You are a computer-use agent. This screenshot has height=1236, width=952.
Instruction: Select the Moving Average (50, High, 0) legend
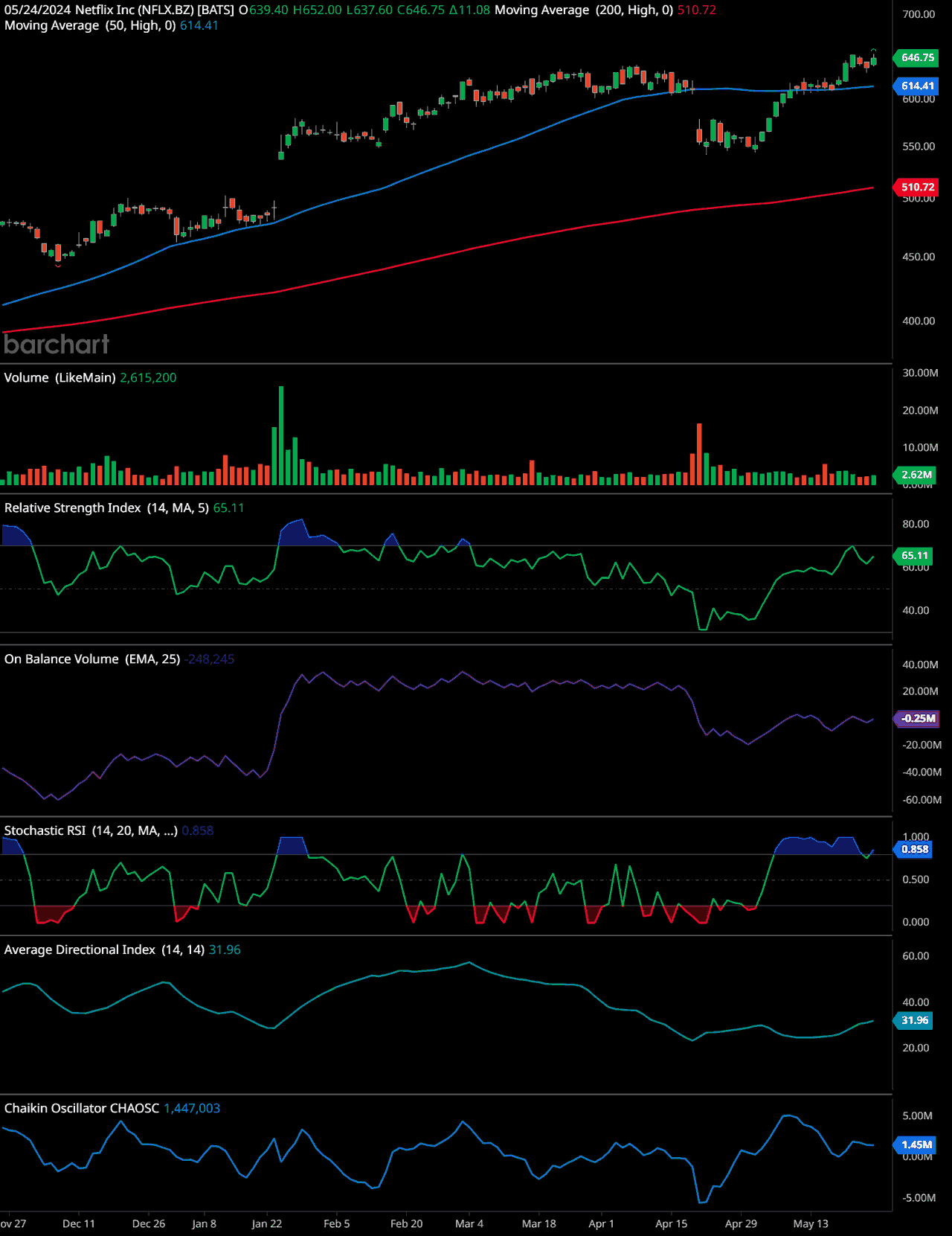tap(90, 25)
